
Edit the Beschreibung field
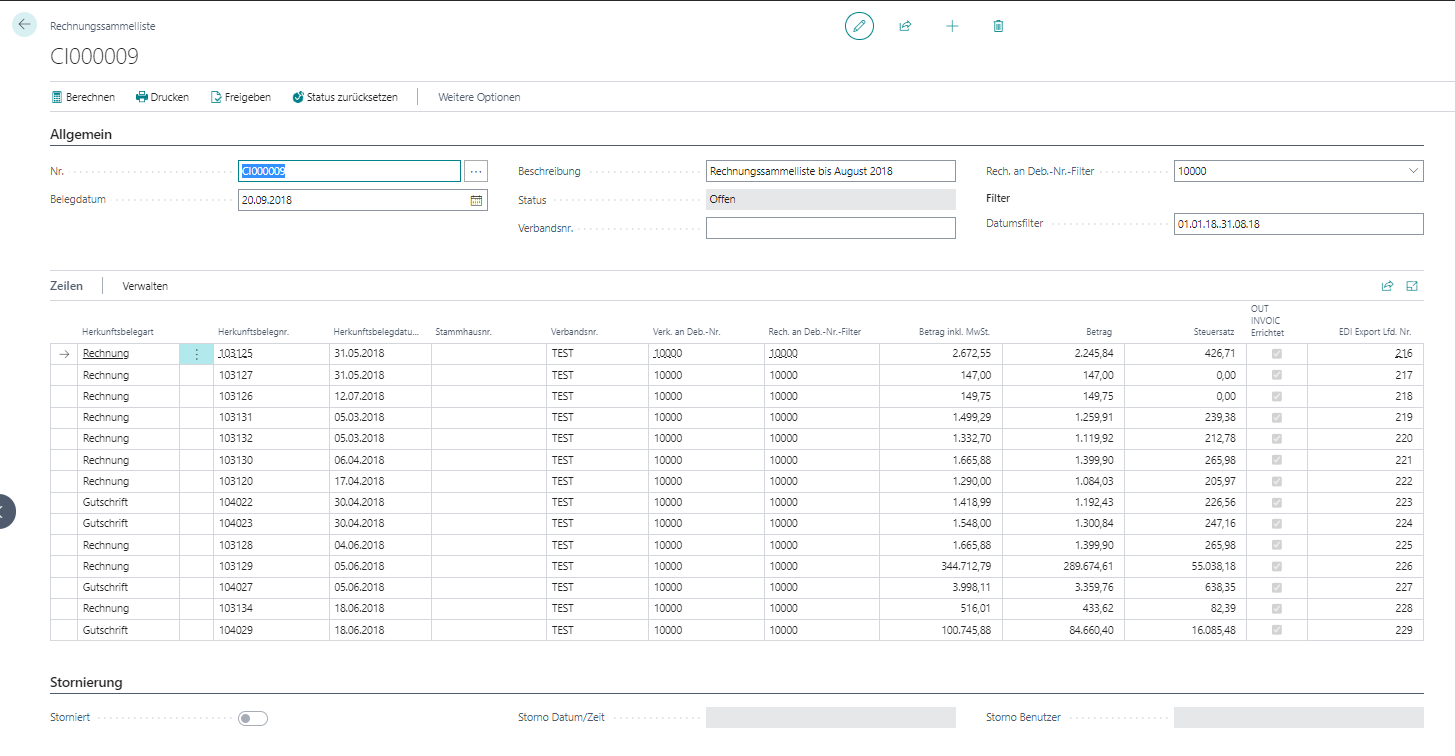[x=831, y=171]
